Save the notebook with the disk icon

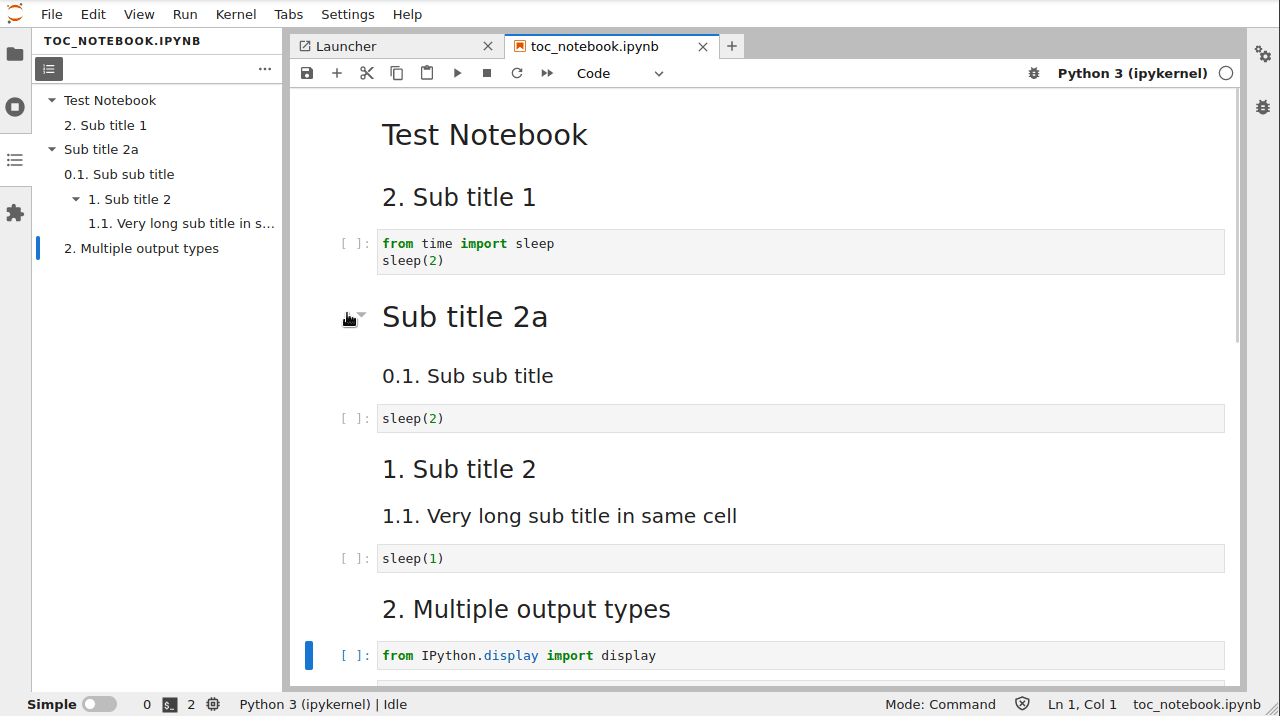307,73
